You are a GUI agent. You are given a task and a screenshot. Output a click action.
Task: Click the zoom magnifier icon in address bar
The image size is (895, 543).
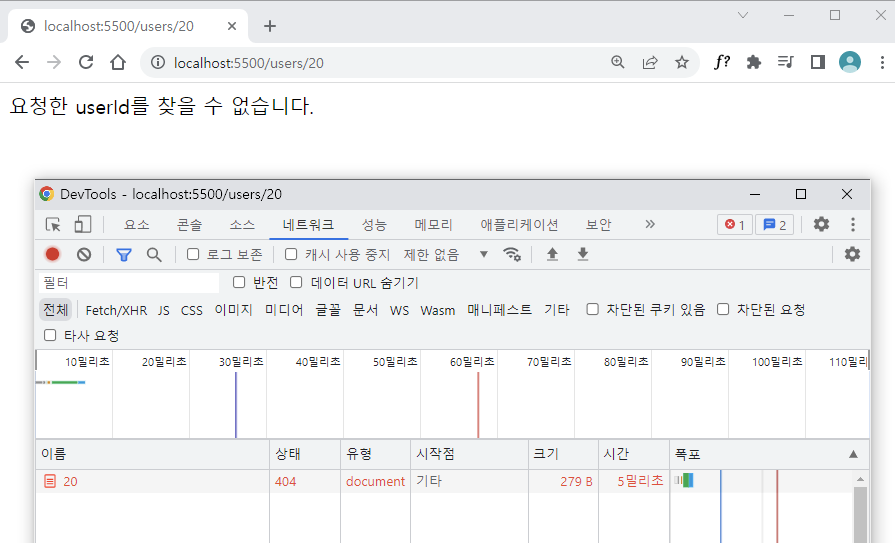618,62
